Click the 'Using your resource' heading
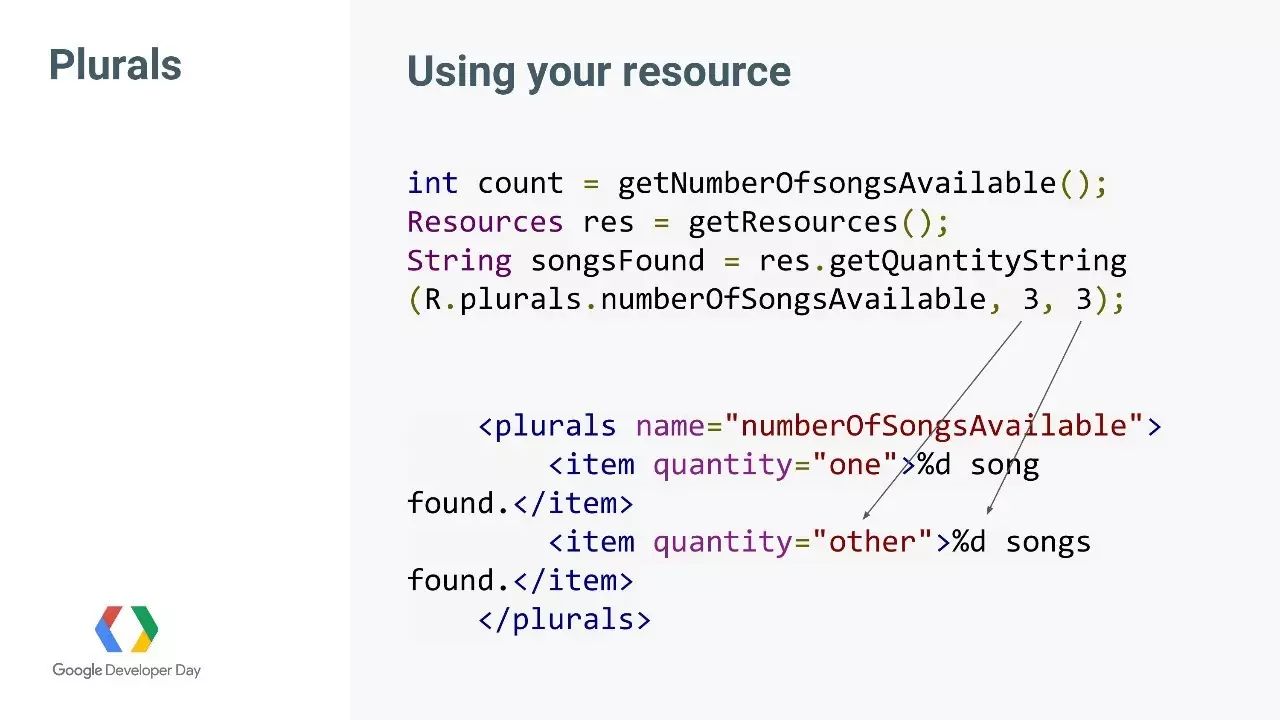 pyautogui.click(x=598, y=72)
